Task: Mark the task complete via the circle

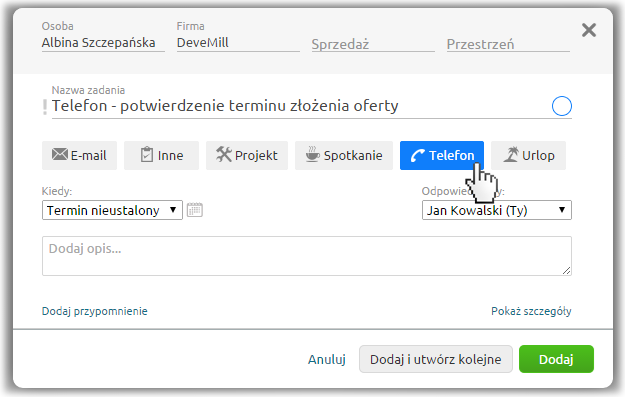Action: pyautogui.click(x=562, y=106)
